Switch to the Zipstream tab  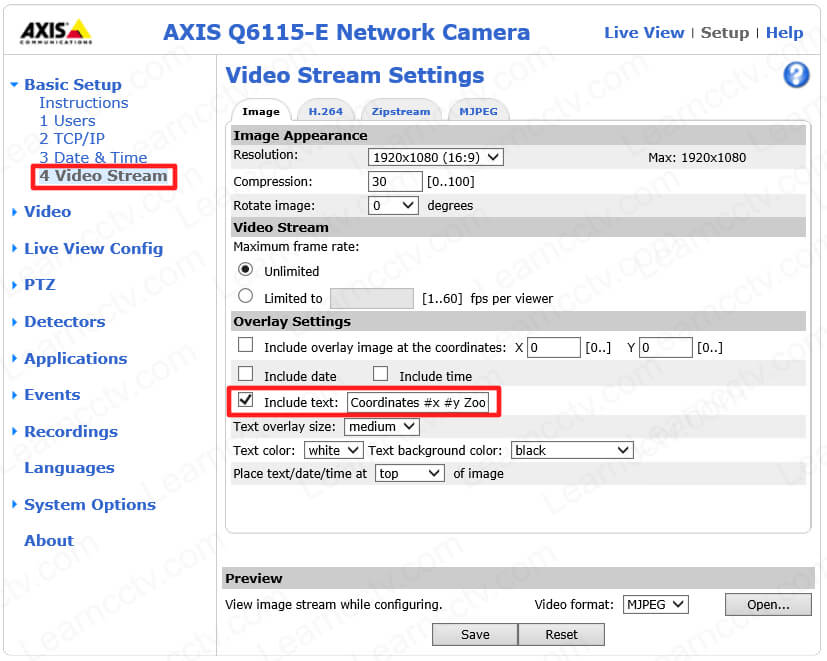tap(400, 111)
